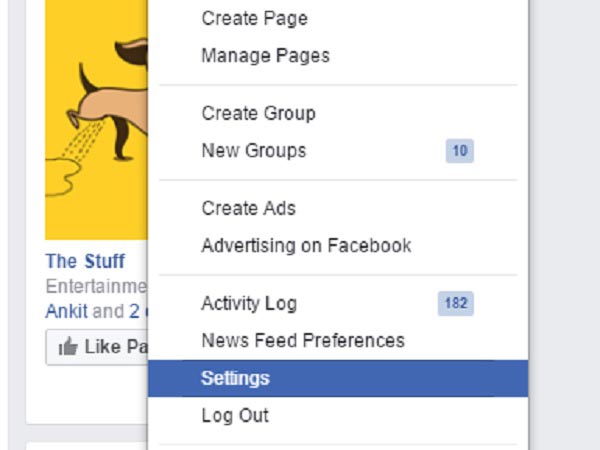Click the thumbs-up icon on Like Page

pos(68,347)
